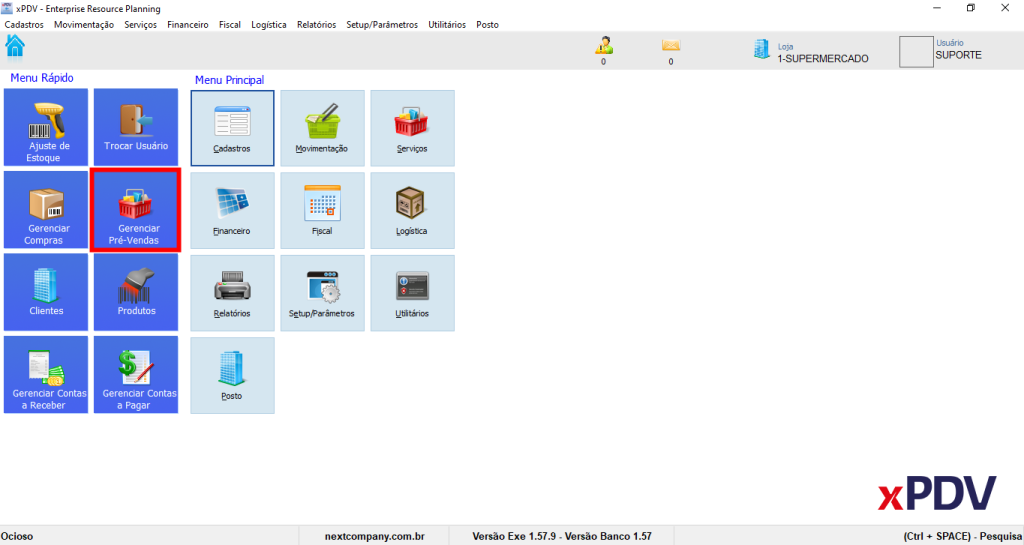Viewport: 1024px width, 545px height.
Task: Select the Fiscal main menu tile
Action: click(x=323, y=211)
